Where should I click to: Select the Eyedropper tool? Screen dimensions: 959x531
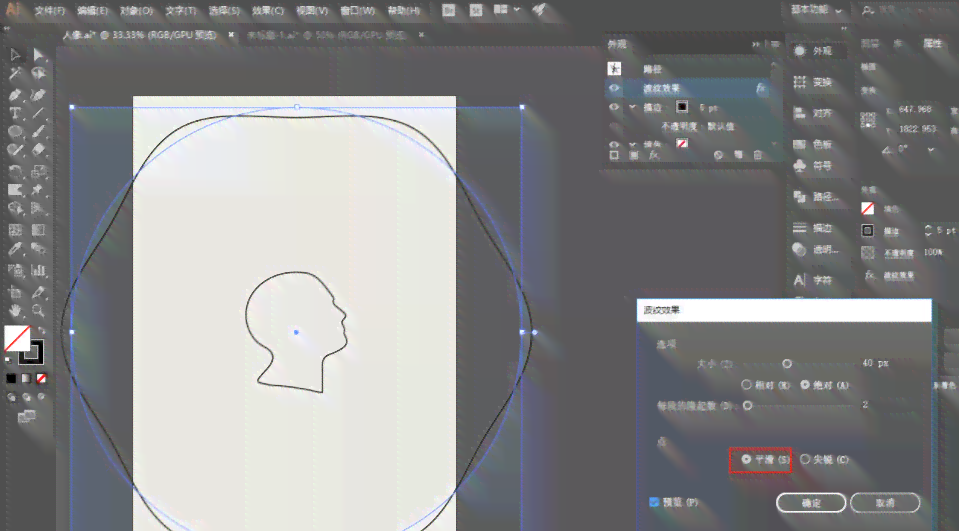pos(15,250)
